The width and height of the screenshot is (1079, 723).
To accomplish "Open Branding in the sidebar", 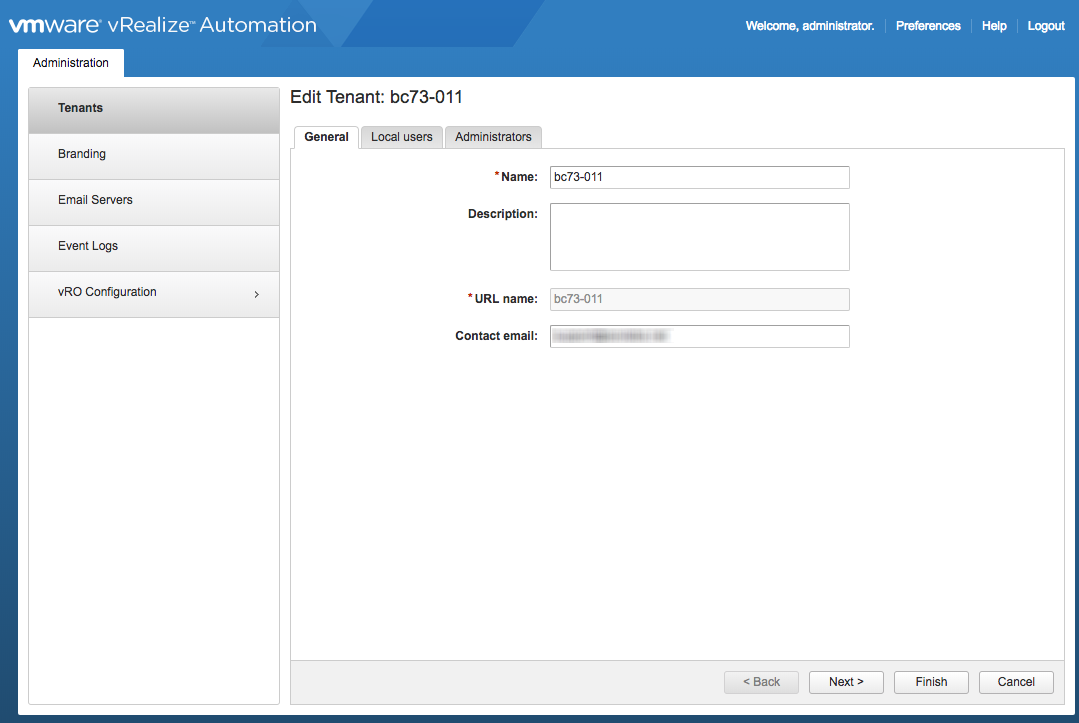I will [x=154, y=156].
